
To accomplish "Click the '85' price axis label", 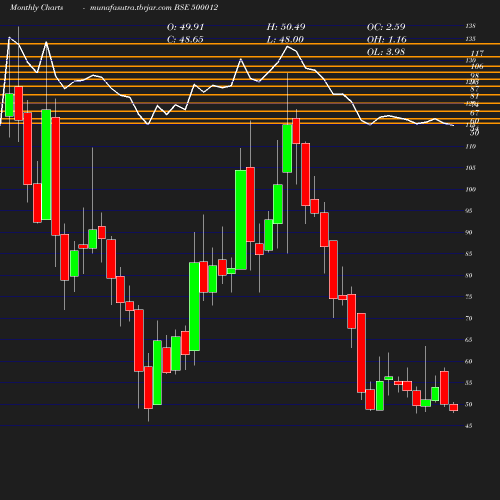I will coord(469,254).
